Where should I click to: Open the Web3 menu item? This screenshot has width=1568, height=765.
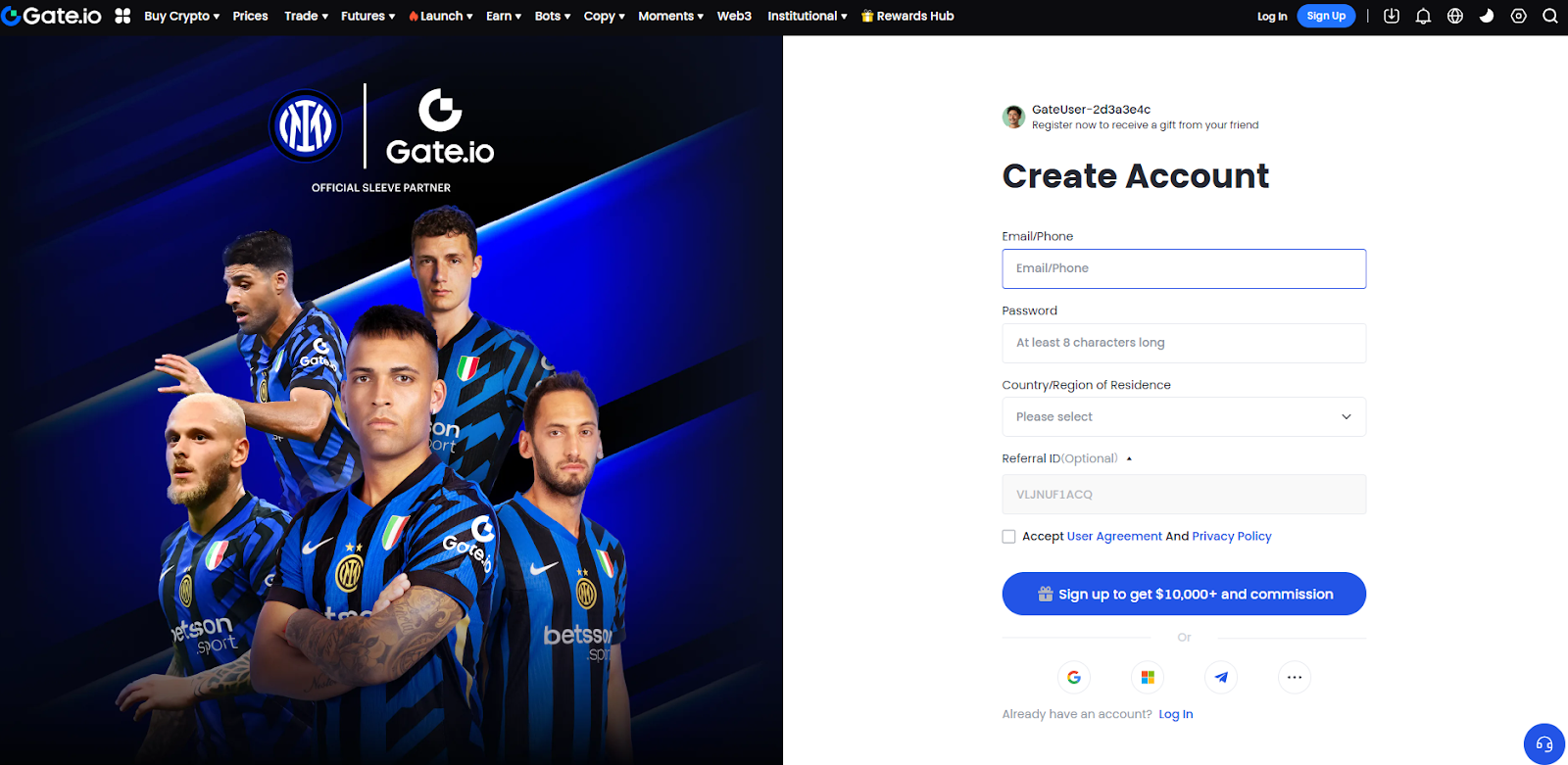point(734,16)
